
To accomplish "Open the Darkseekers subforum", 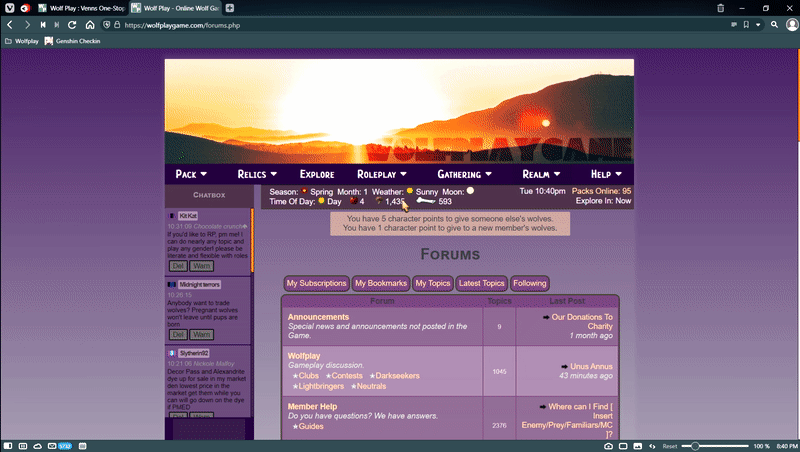I will (397, 375).
